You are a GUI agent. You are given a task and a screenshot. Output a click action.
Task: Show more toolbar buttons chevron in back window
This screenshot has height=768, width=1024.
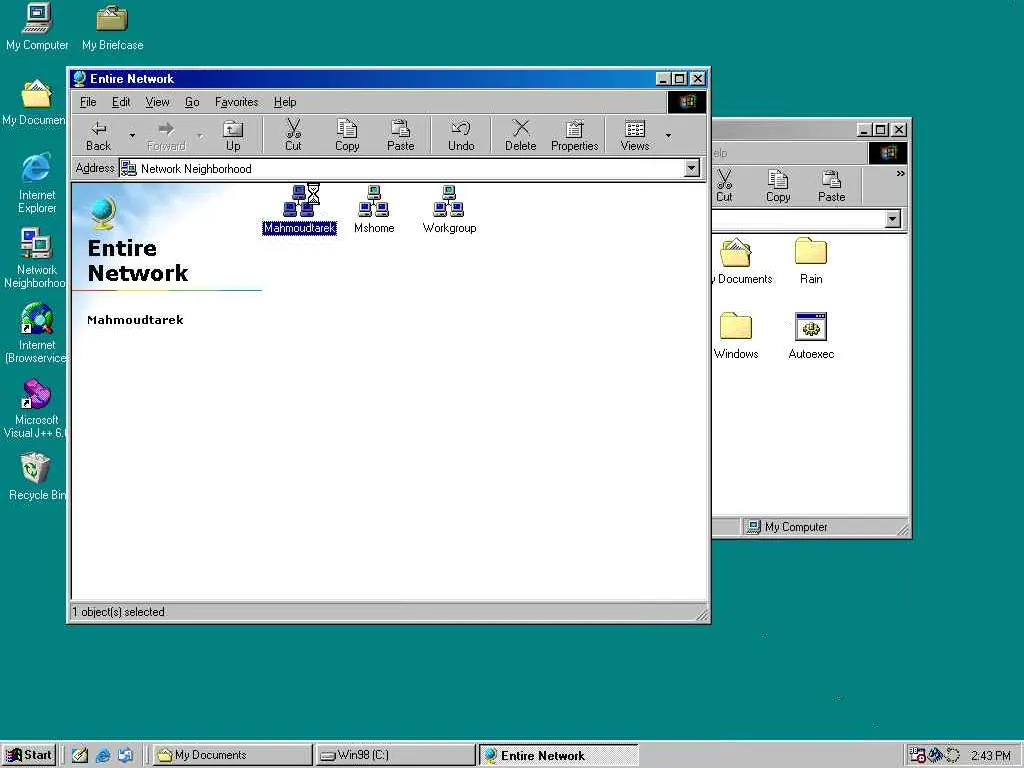tap(901, 174)
